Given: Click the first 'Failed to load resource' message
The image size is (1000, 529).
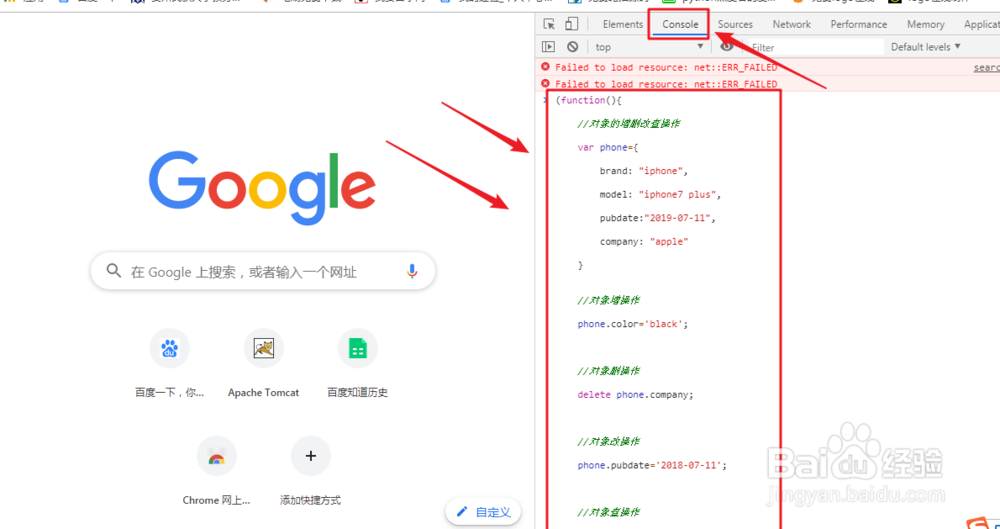Looking at the screenshot, I should click(x=666, y=67).
